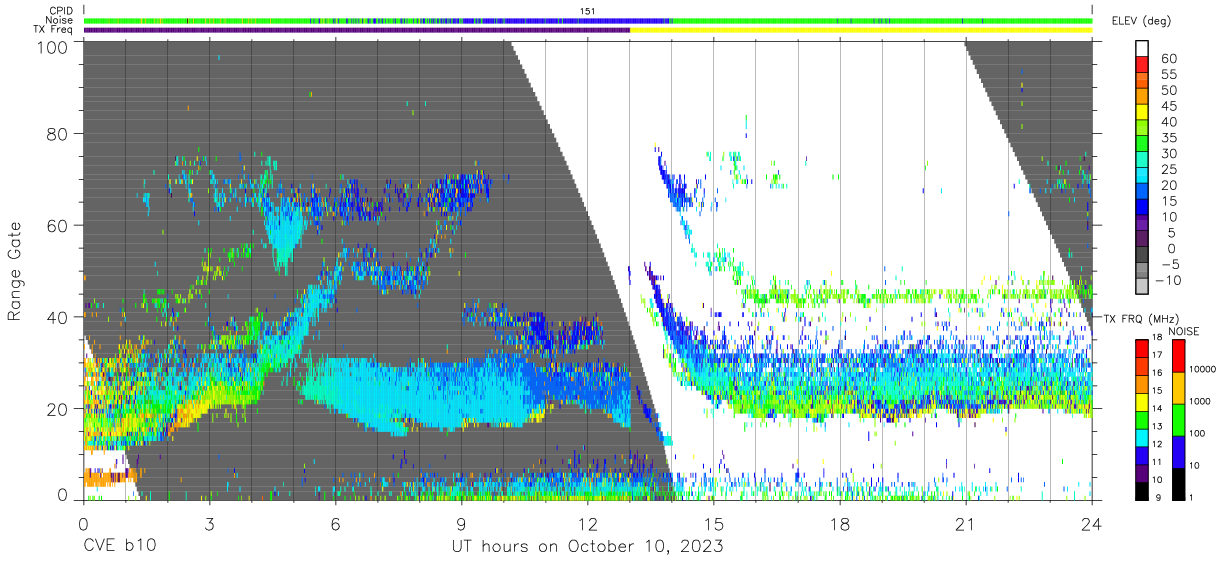The width and height of the screenshot is (1228, 567).
Task: Click the purple segment of the TX Freq bar
Action: (x=357, y=30)
